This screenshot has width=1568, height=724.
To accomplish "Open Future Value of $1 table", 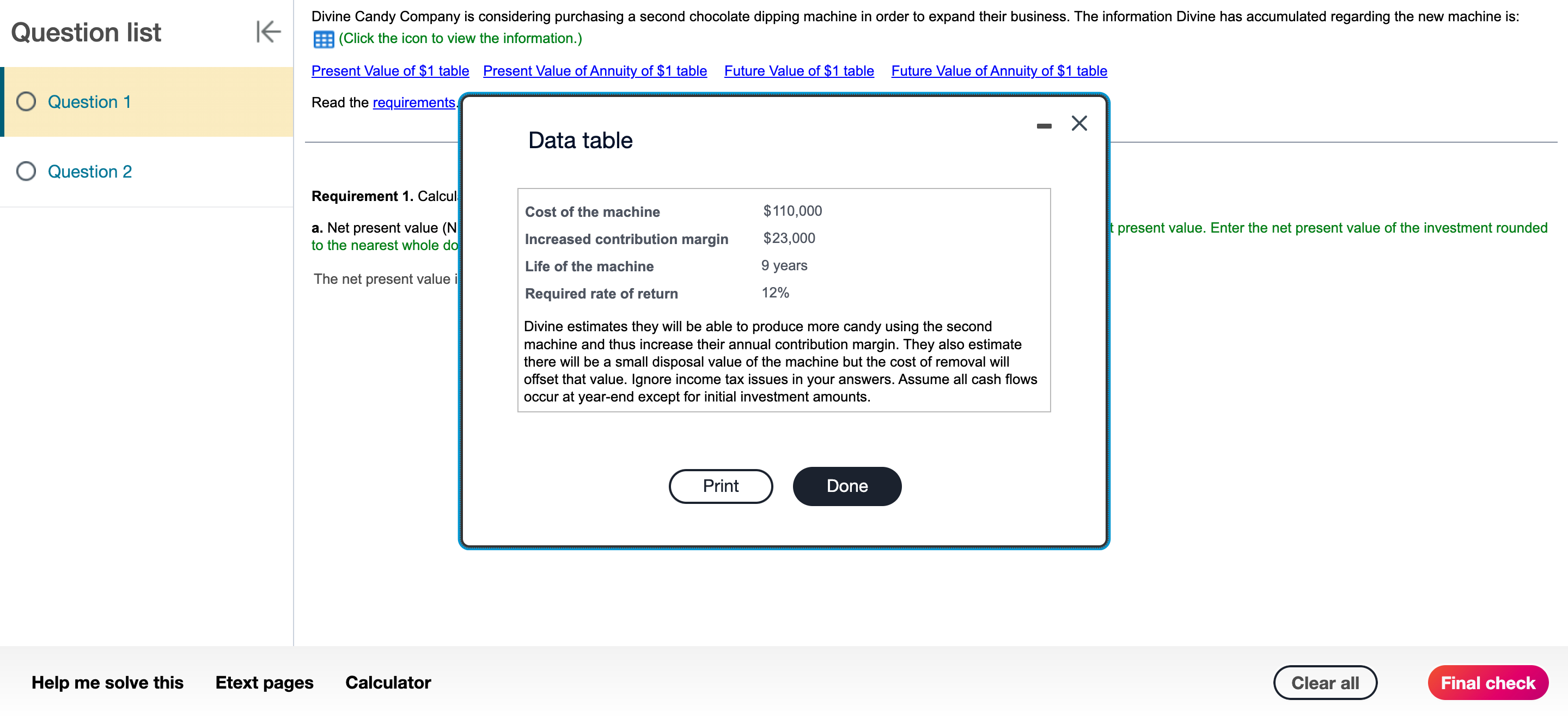I will click(798, 71).
